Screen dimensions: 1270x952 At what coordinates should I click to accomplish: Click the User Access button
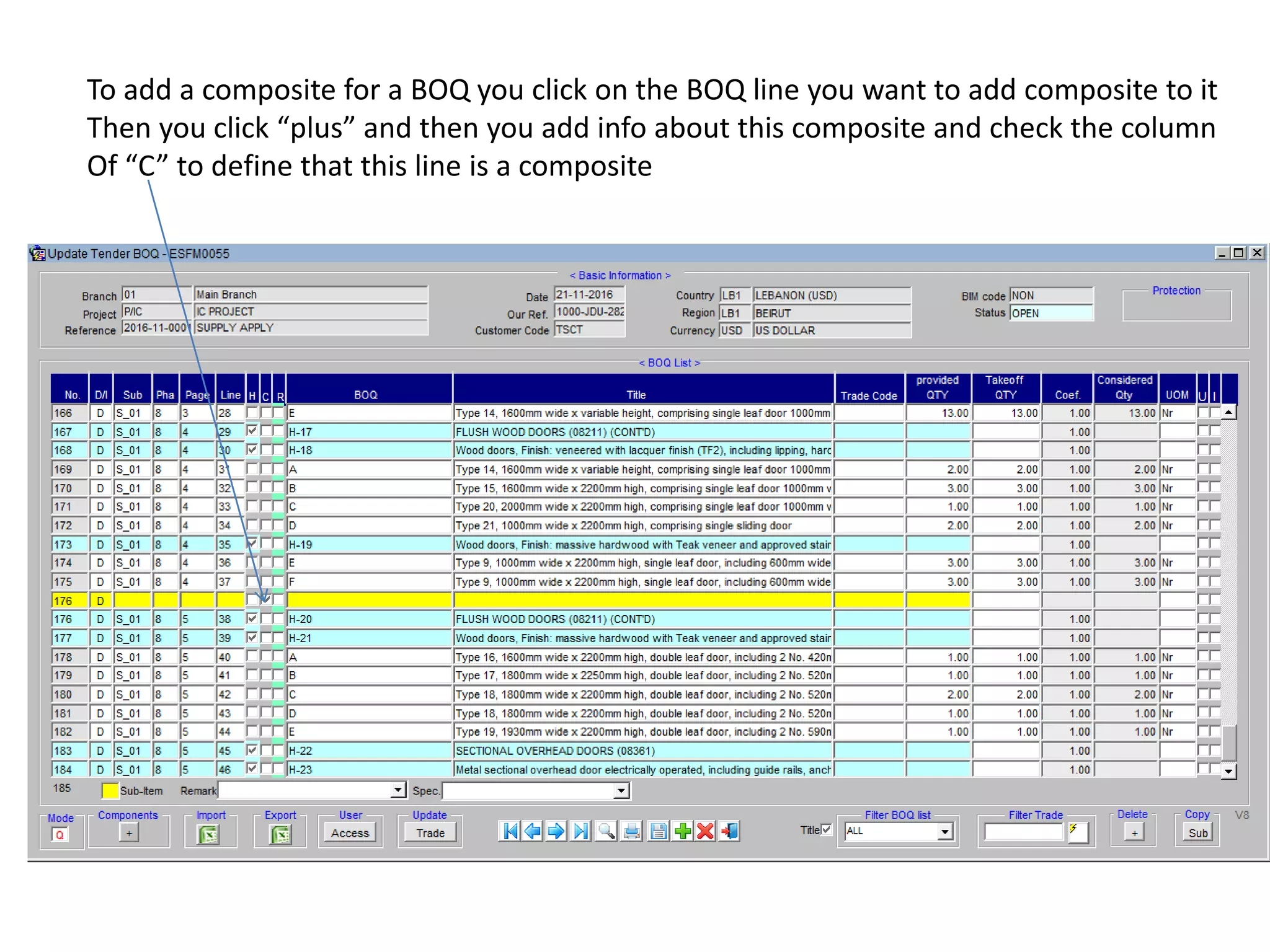[x=350, y=833]
